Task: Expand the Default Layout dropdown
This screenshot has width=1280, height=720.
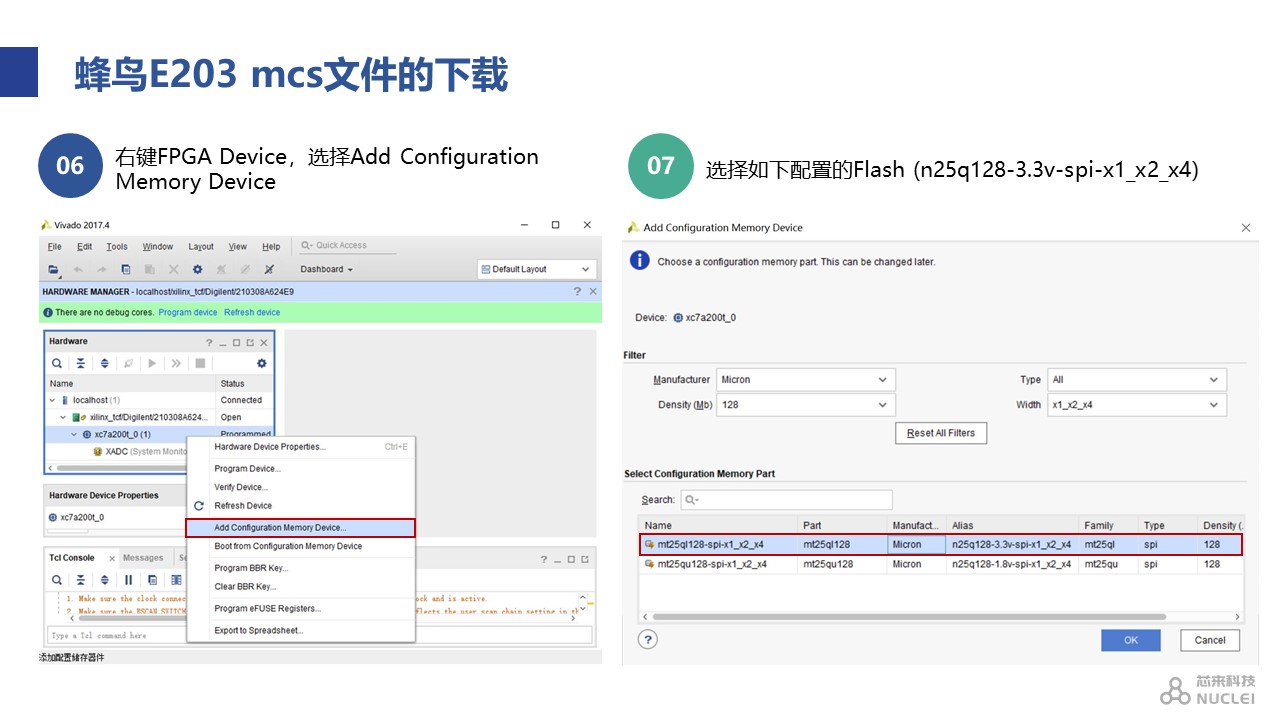Action: 537,269
